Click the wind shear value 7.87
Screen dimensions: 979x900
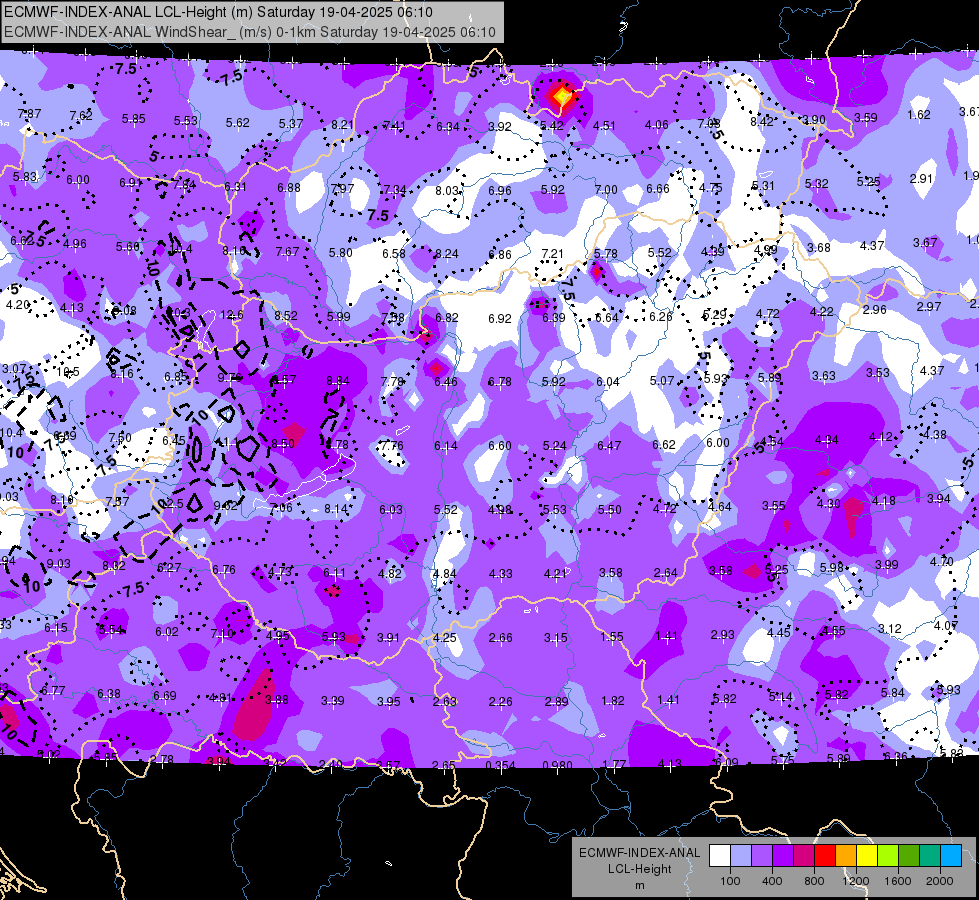(29, 114)
